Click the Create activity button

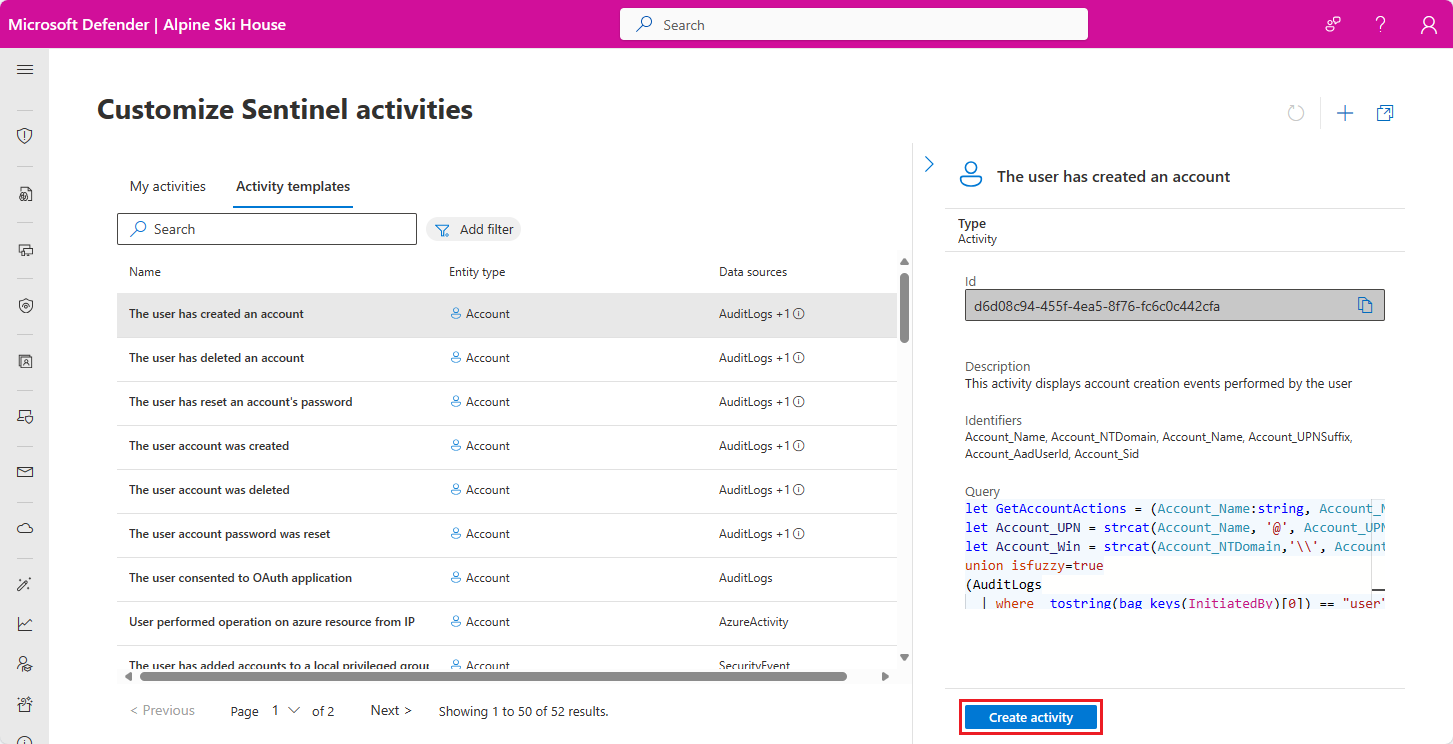pyautogui.click(x=1030, y=717)
